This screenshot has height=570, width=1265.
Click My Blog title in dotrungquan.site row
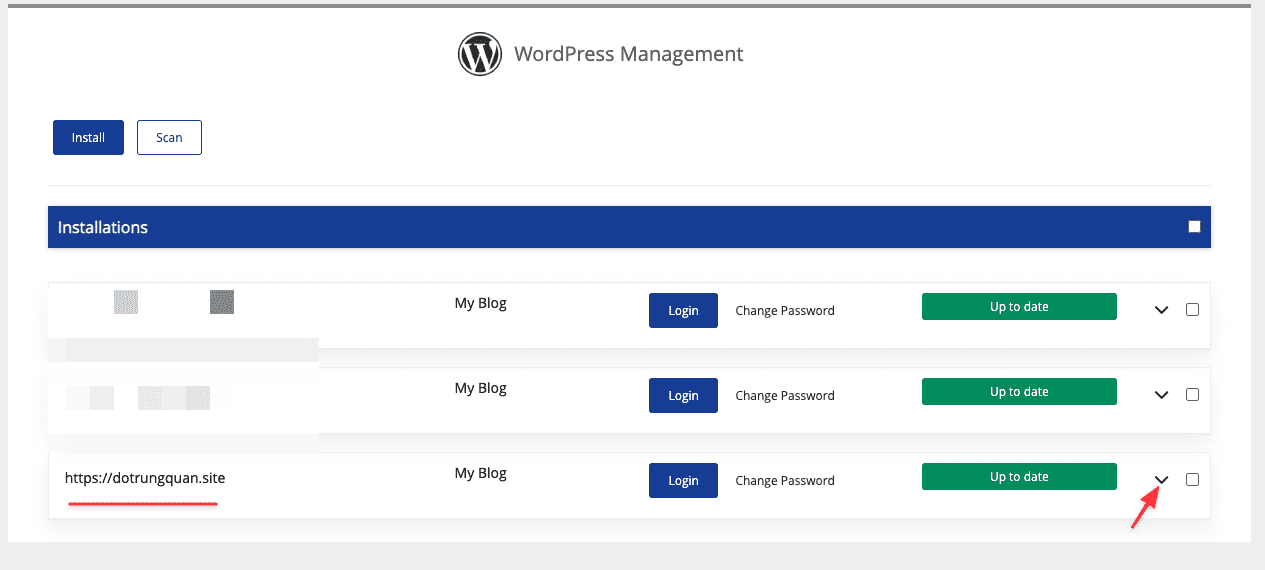tap(481, 473)
